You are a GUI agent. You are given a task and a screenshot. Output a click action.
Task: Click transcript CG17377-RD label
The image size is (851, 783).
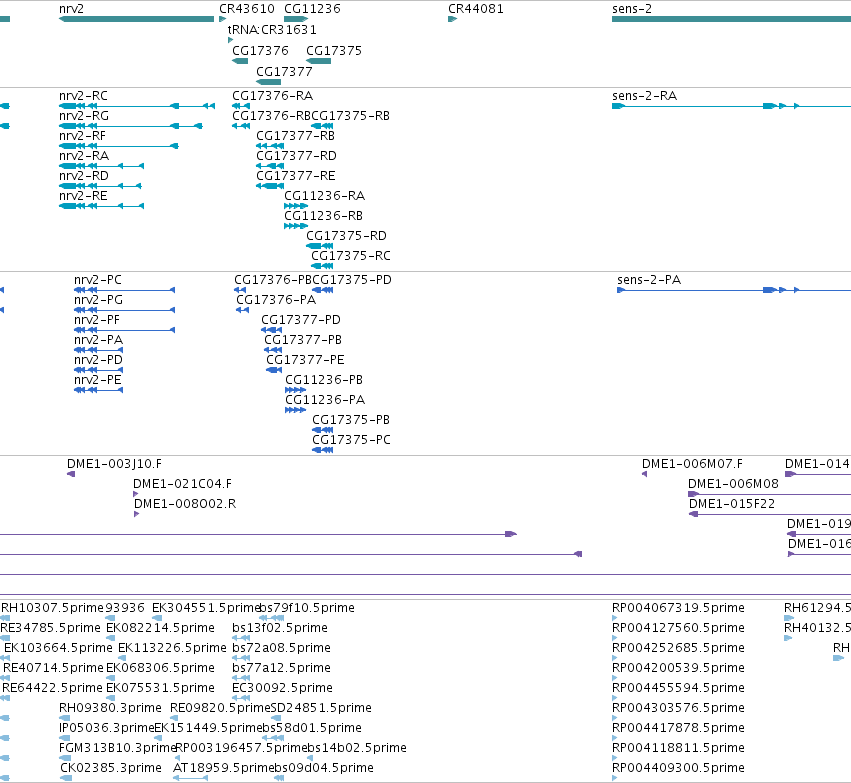point(296,156)
